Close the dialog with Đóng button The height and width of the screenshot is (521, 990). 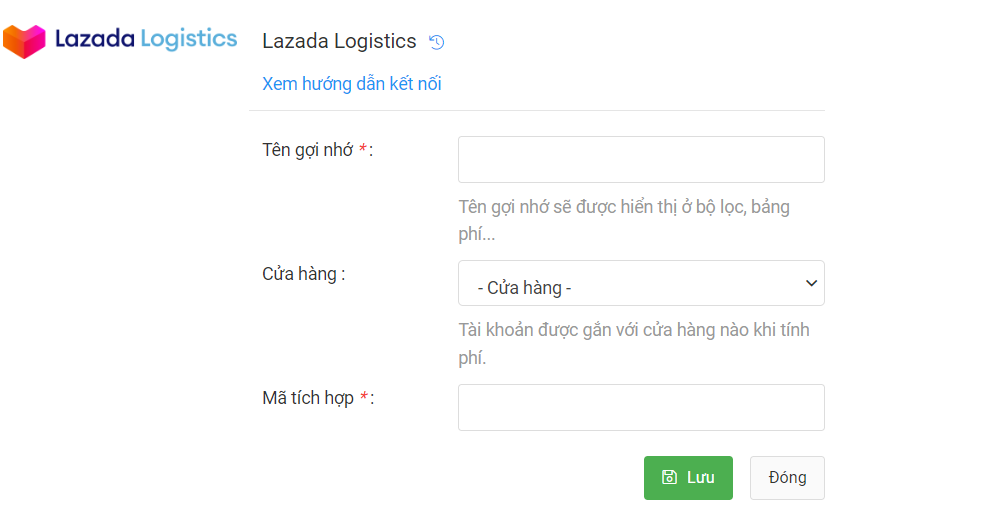(787, 478)
